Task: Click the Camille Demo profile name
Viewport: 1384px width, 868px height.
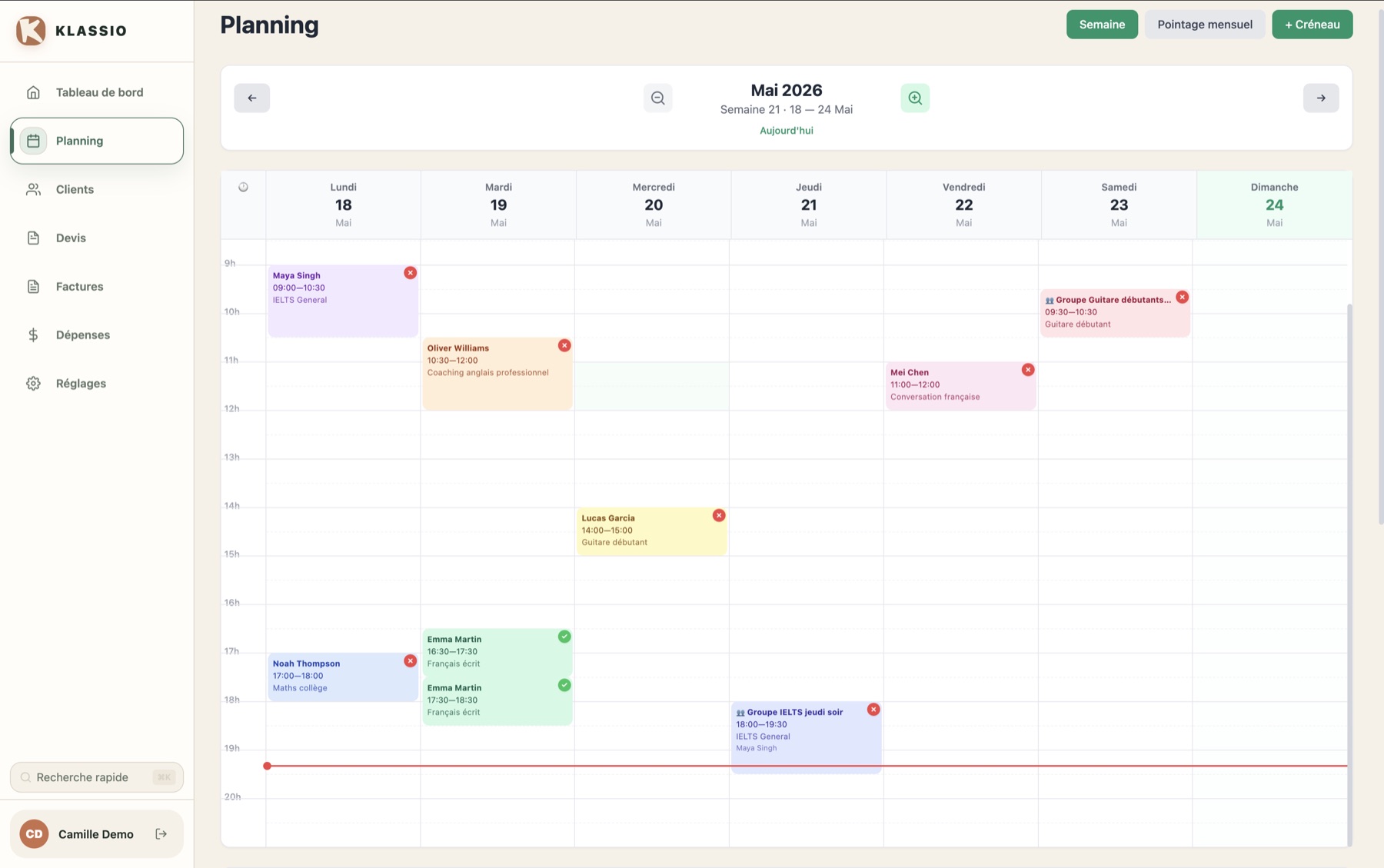Action: click(x=96, y=834)
